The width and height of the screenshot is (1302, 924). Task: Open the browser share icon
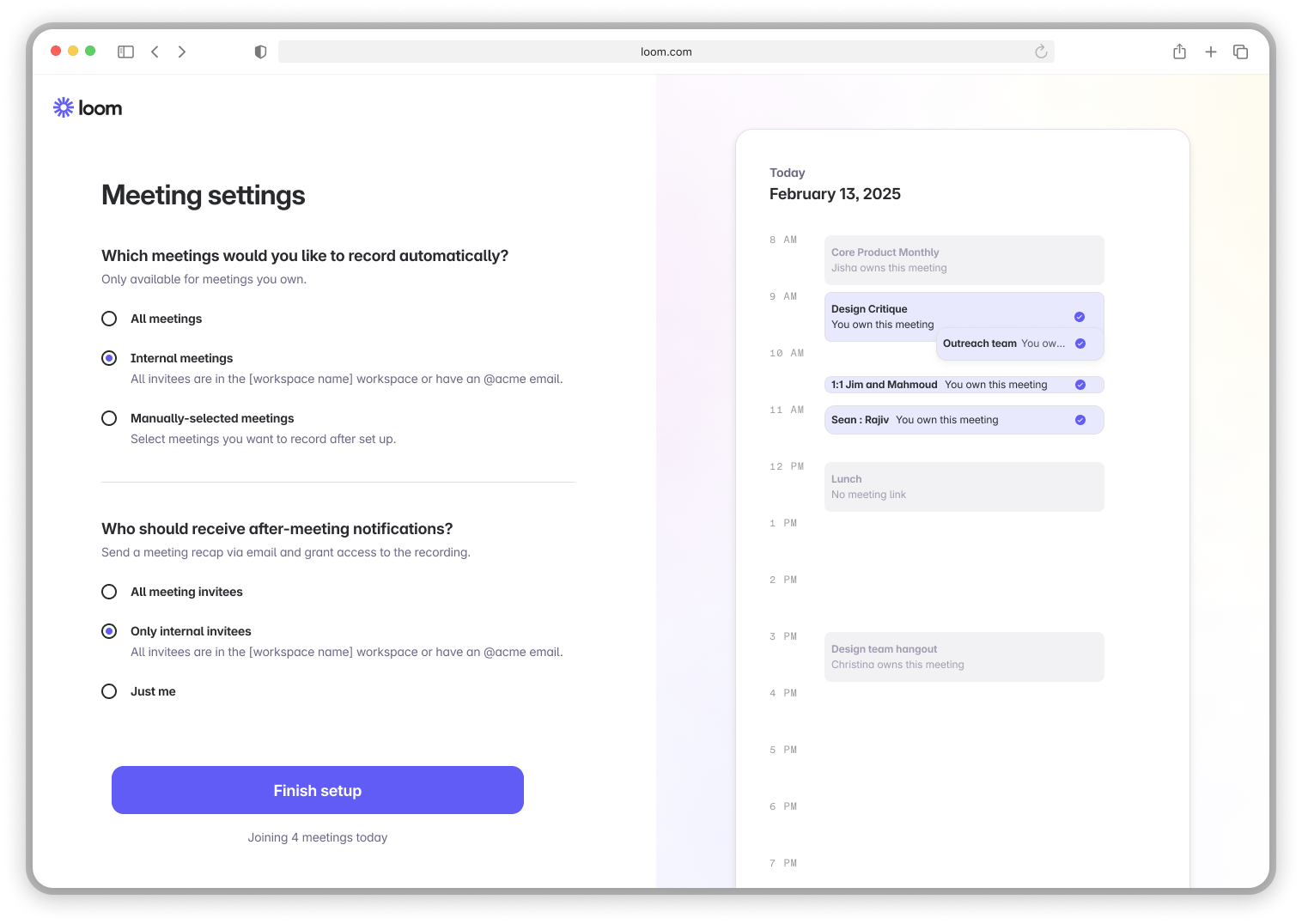pos(1179,52)
